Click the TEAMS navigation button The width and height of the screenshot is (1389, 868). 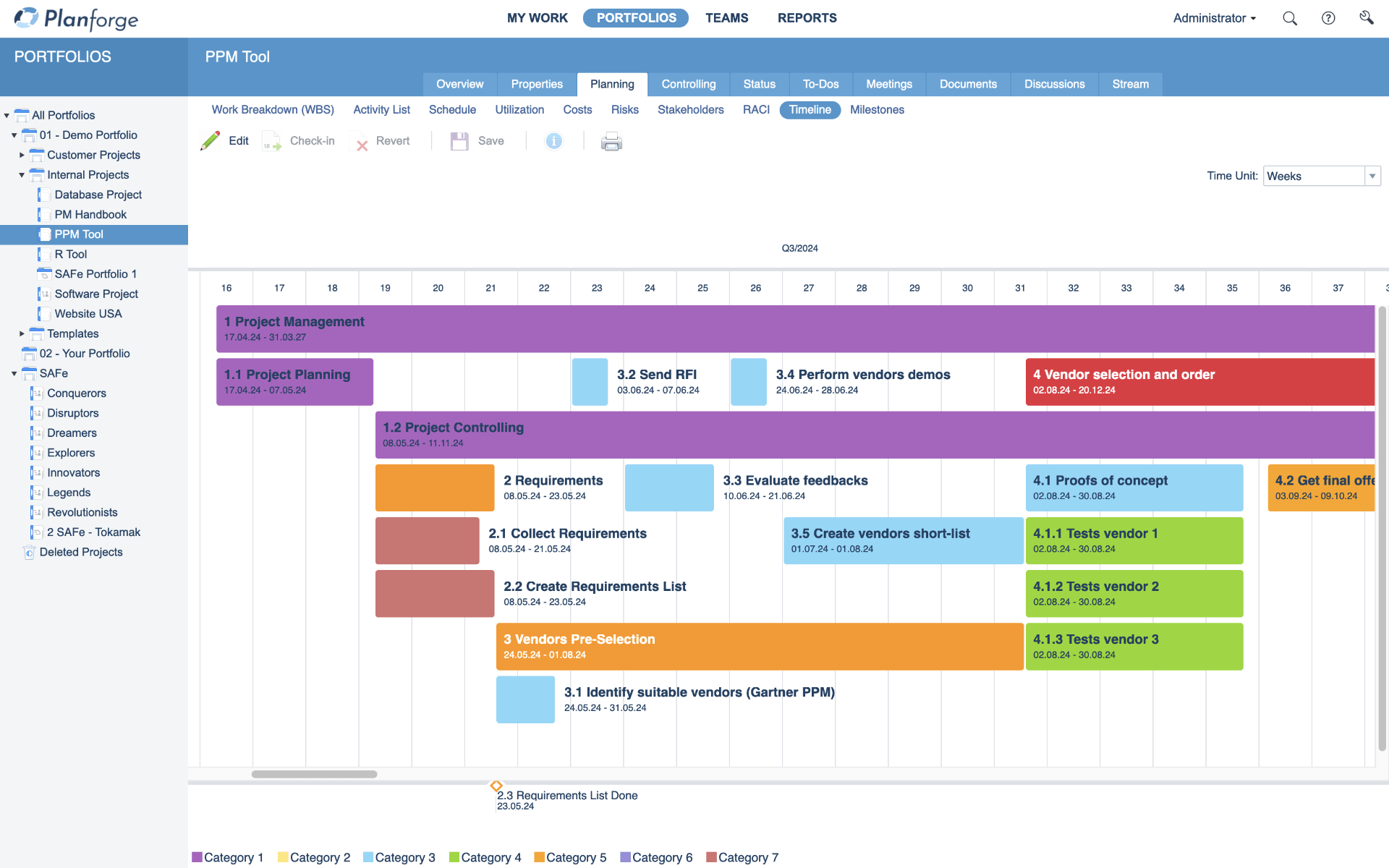(x=726, y=17)
